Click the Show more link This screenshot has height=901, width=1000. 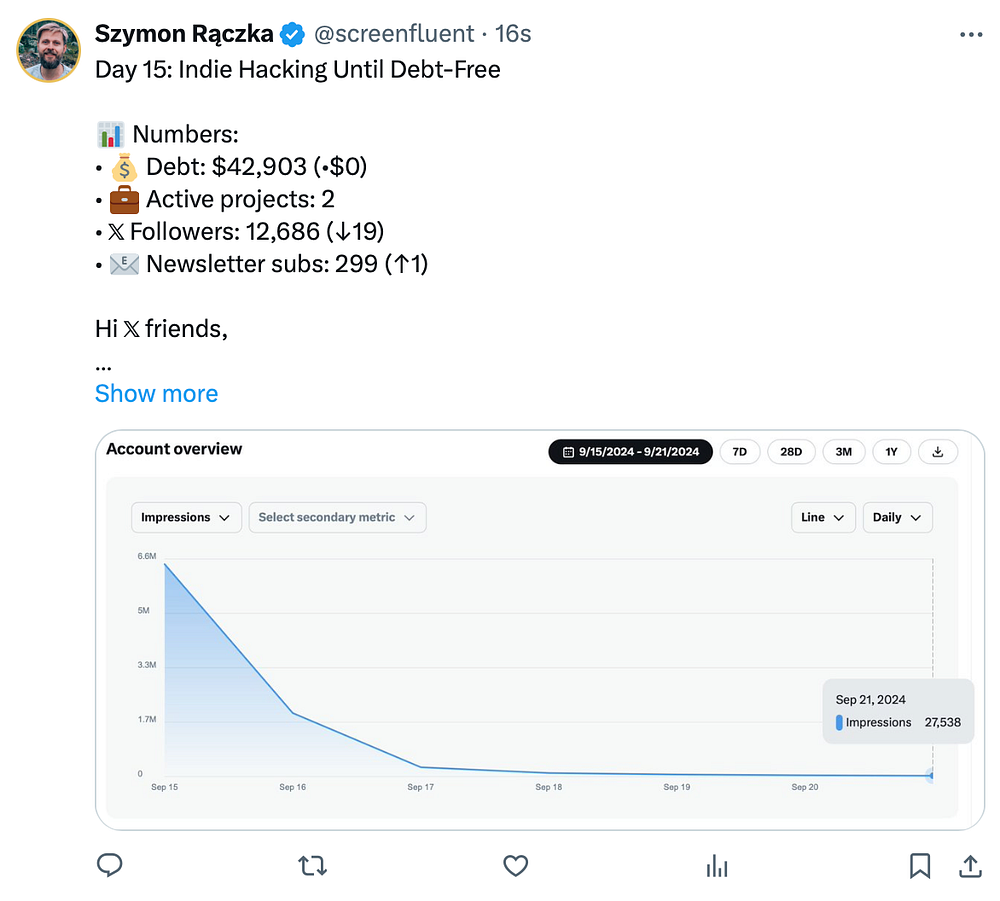[x=156, y=394]
